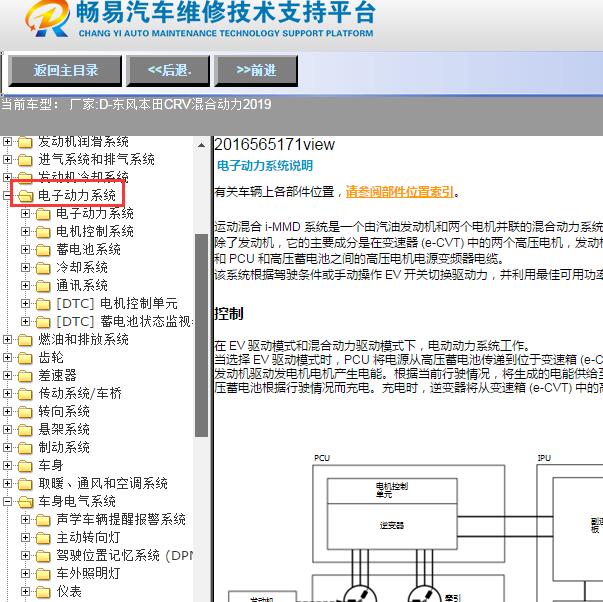603x602 pixels.
Task: Select the 电子动力系统 child tree item label
Action: pyautogui.click(x=95, y=213)
